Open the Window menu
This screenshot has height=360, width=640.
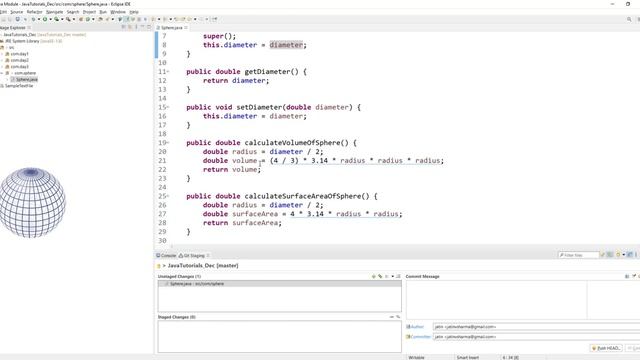click(x=118, y=12)
